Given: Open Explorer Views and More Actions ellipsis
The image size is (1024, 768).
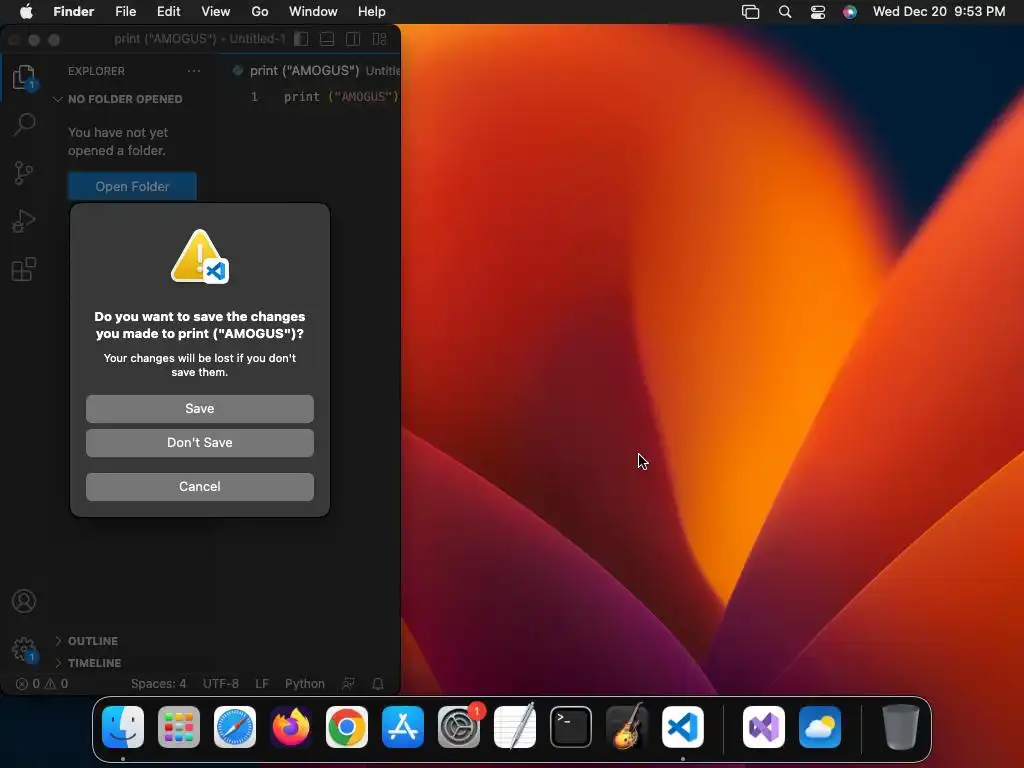Looking at the screenshot, I should (x=194, y=71).
